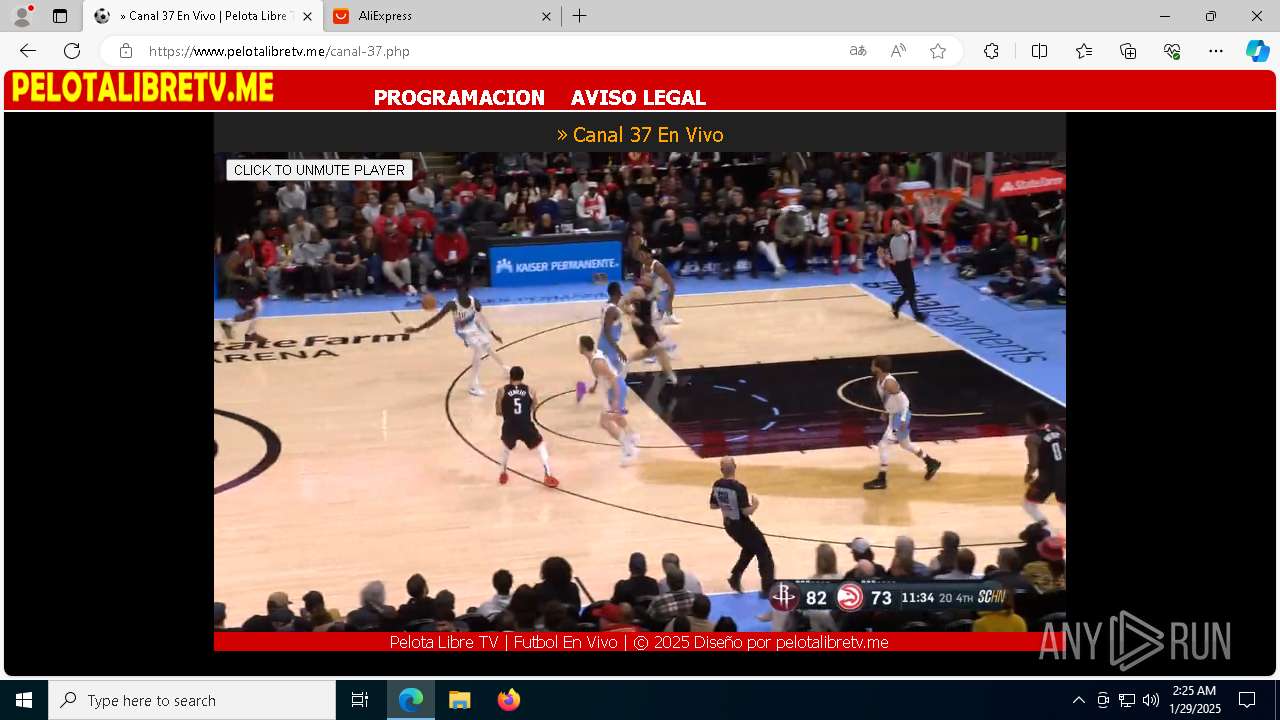Open the Favorites list
Screen dimensions: 1280x720
click(x=1084, y=51)
